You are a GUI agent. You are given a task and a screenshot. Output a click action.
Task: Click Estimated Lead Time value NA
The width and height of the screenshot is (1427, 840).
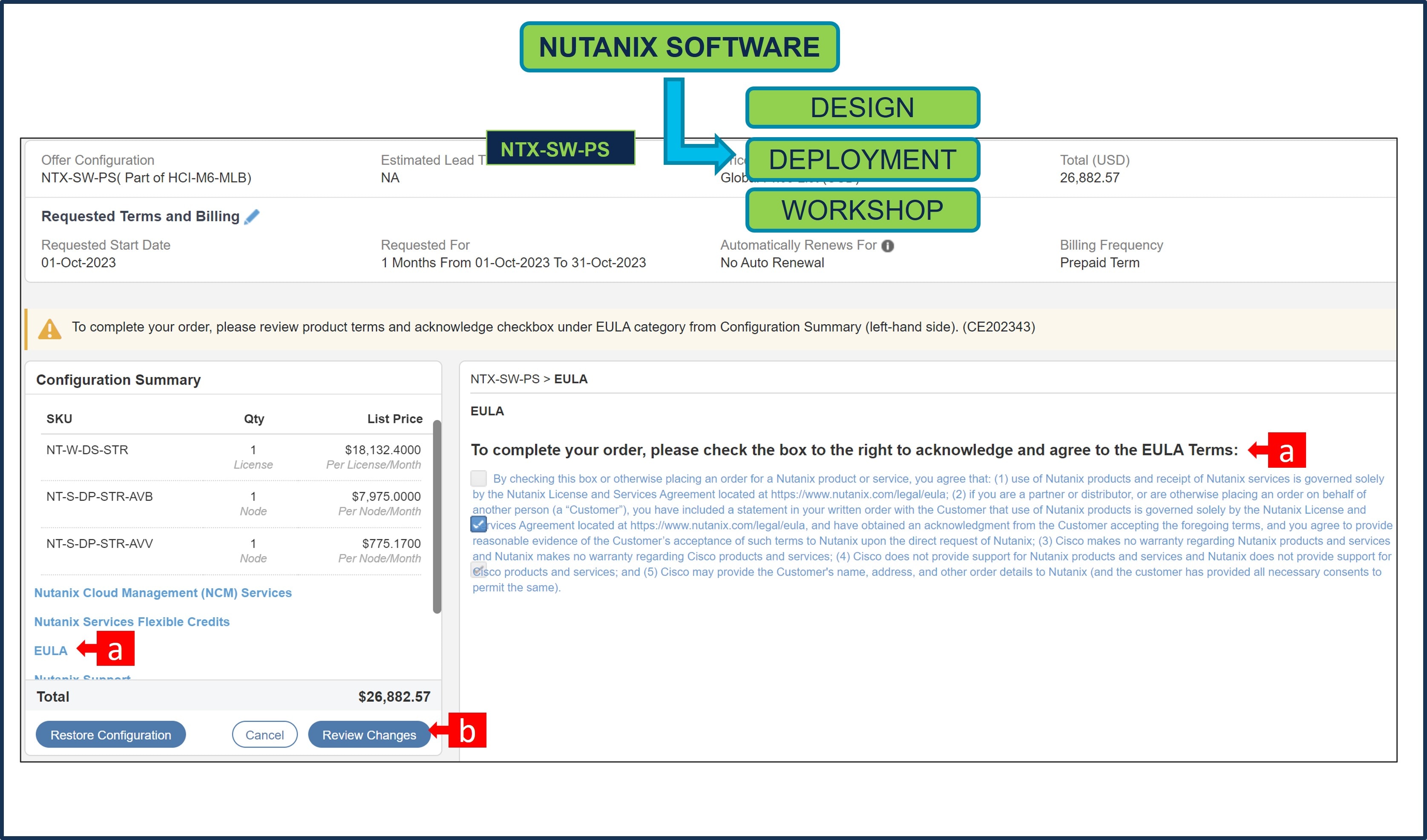point(390,178)
